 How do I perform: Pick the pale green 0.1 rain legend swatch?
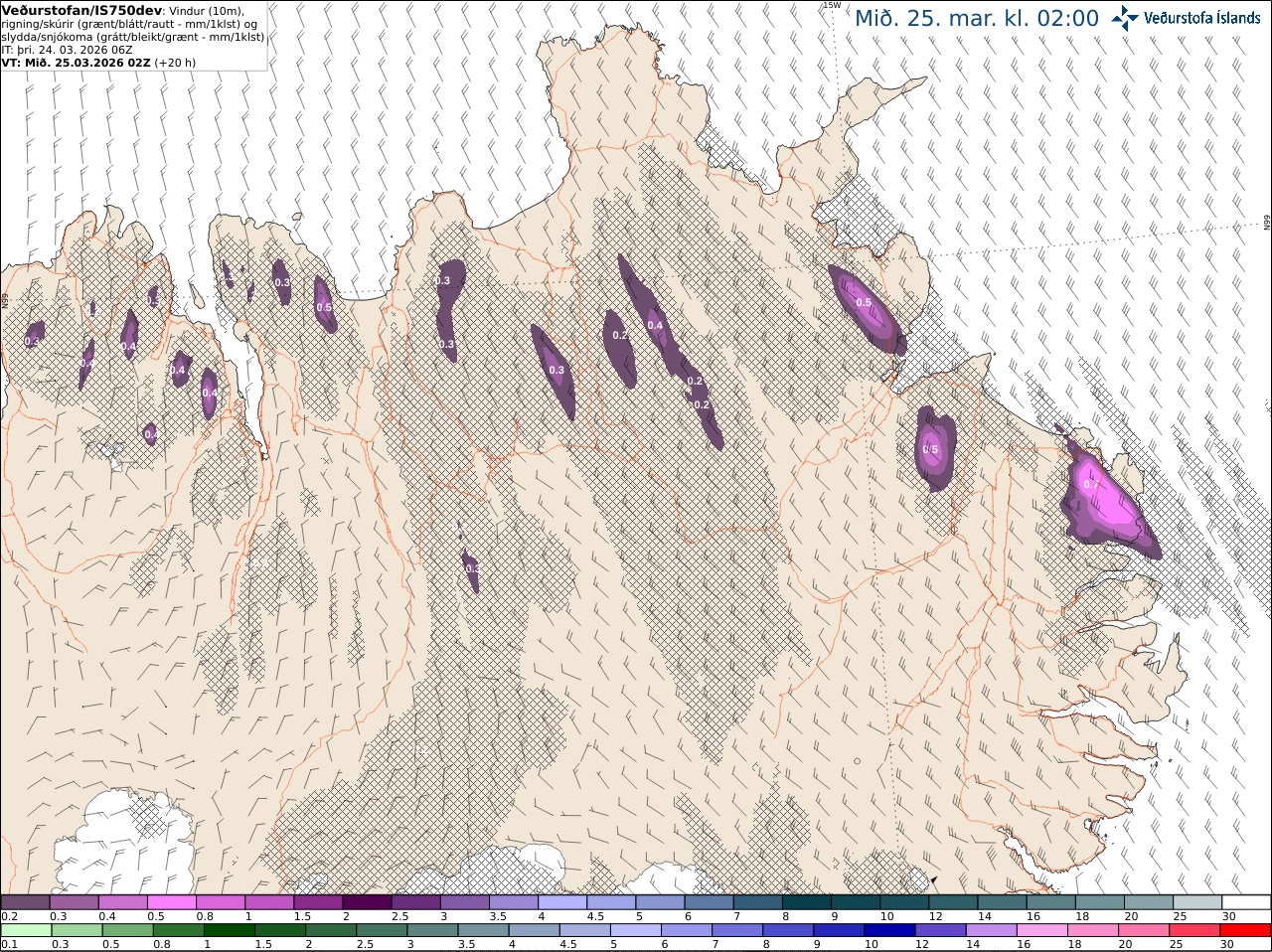25,931
